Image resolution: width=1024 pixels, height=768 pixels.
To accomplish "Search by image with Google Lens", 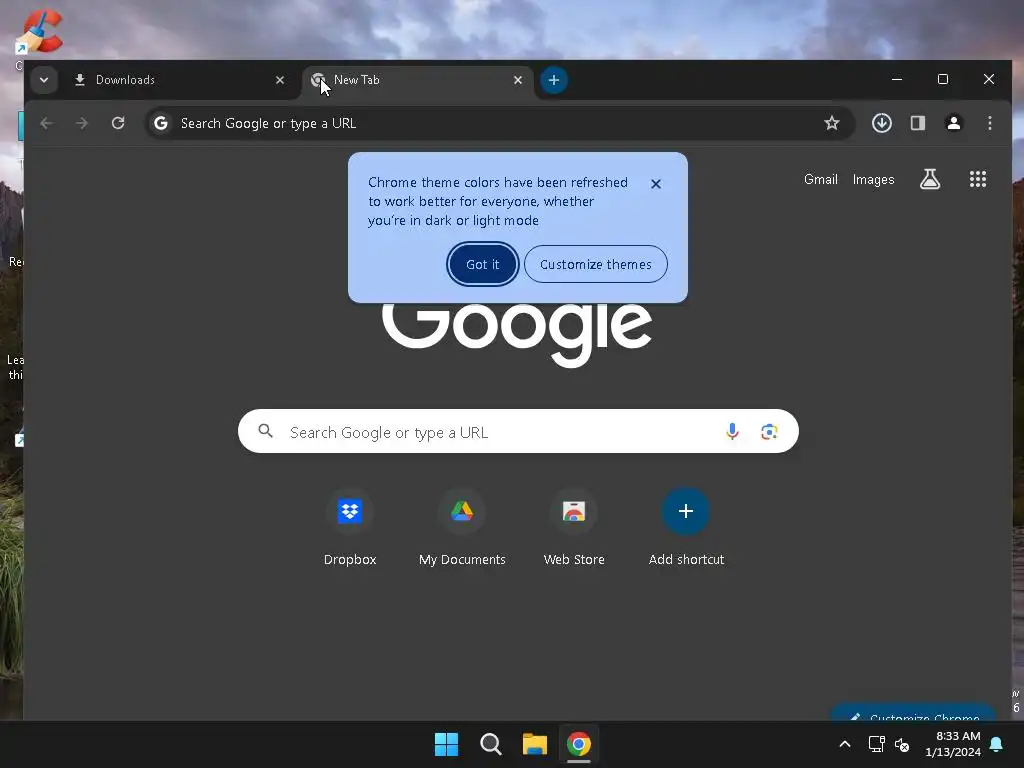I will (769, 431).
